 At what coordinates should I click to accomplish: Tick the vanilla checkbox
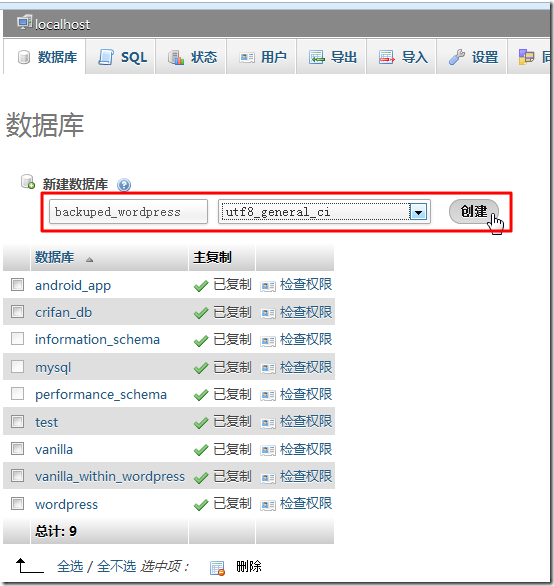coord(18,448)
